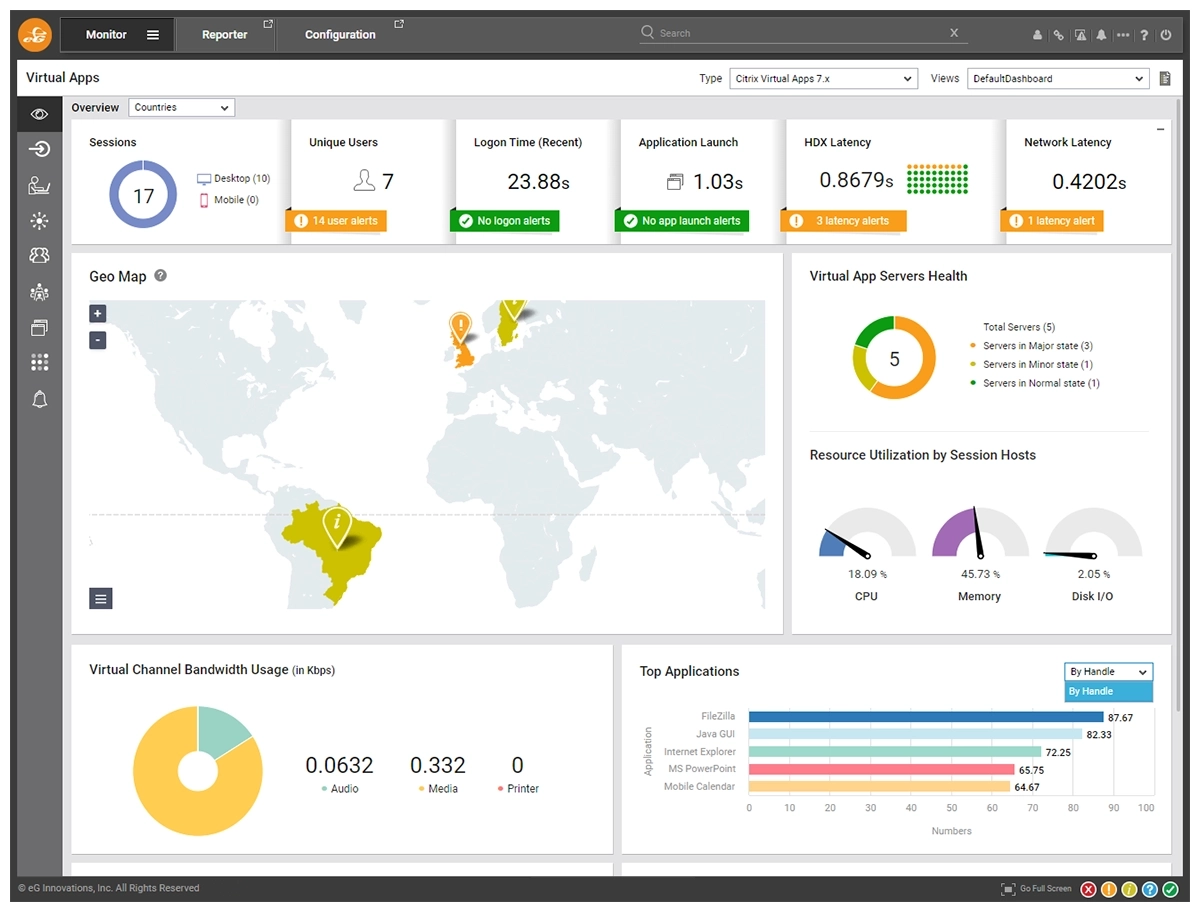Image resolution: width=1200 pixels, height=912 pixels.
Task: Open the 1 latency alert badge
Action: [1051, 221]
